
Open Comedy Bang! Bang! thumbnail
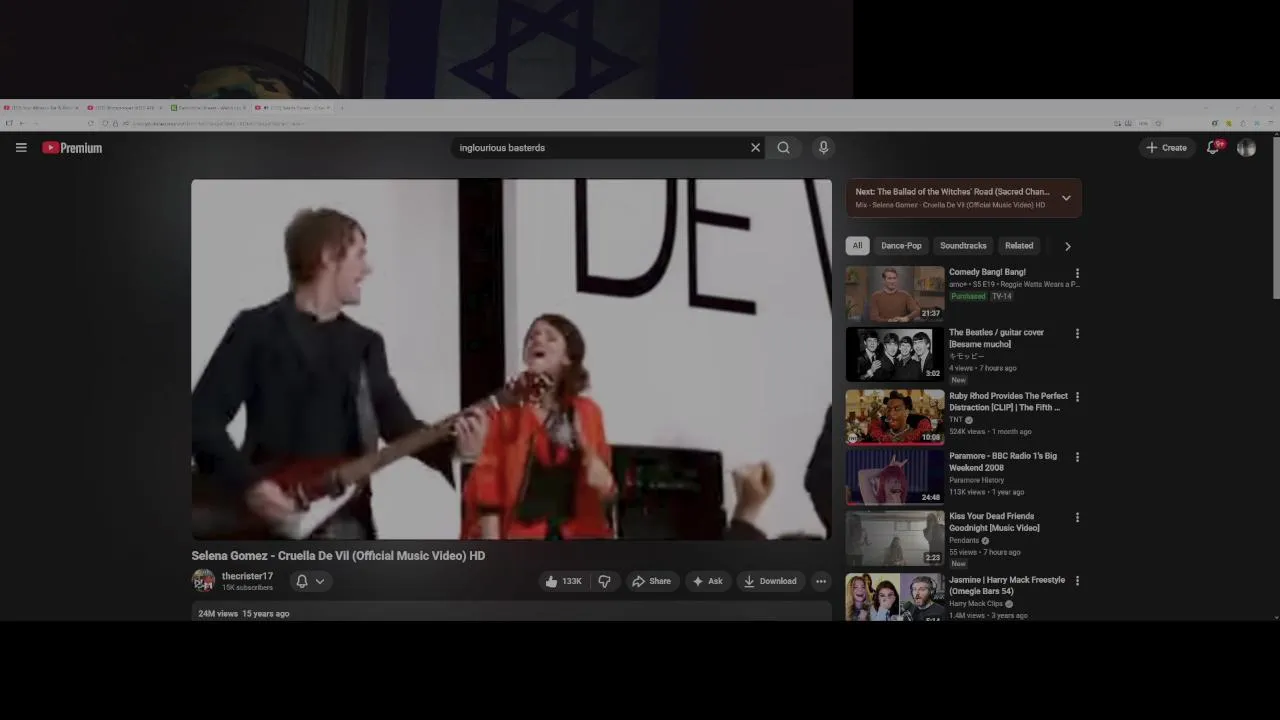pyautogui.click(x=895, y=293)
